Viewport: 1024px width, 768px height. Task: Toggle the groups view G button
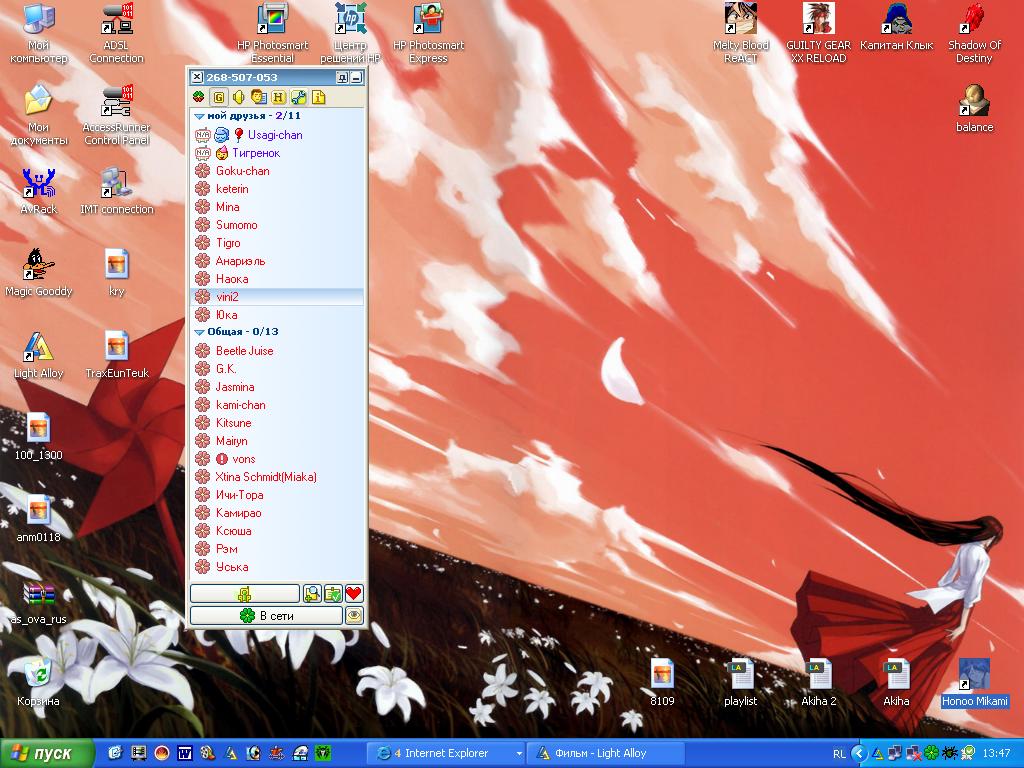click(x=219, y=97)
